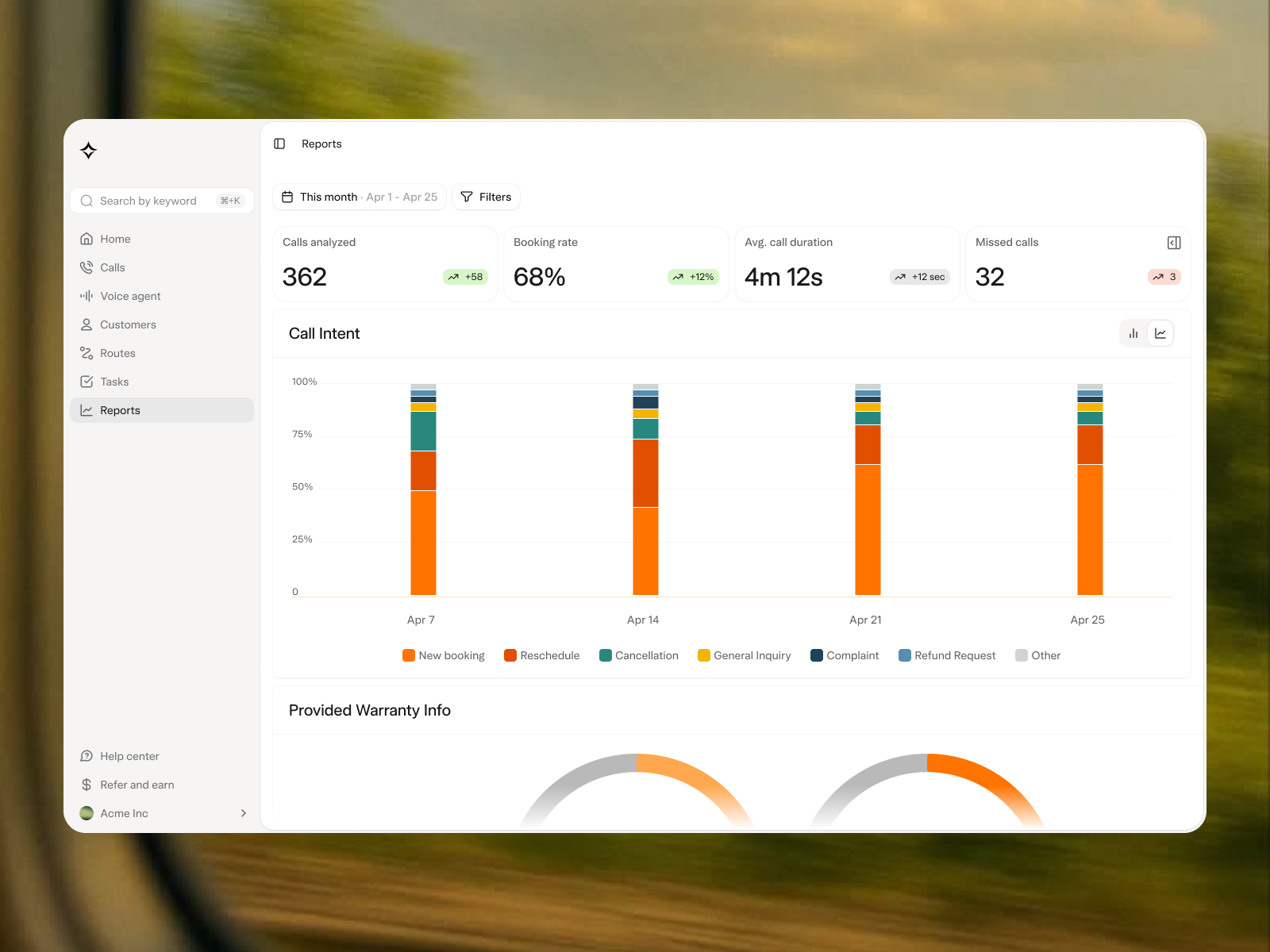Click the Help center question mark icon
1270x952 pixels.
86,756
